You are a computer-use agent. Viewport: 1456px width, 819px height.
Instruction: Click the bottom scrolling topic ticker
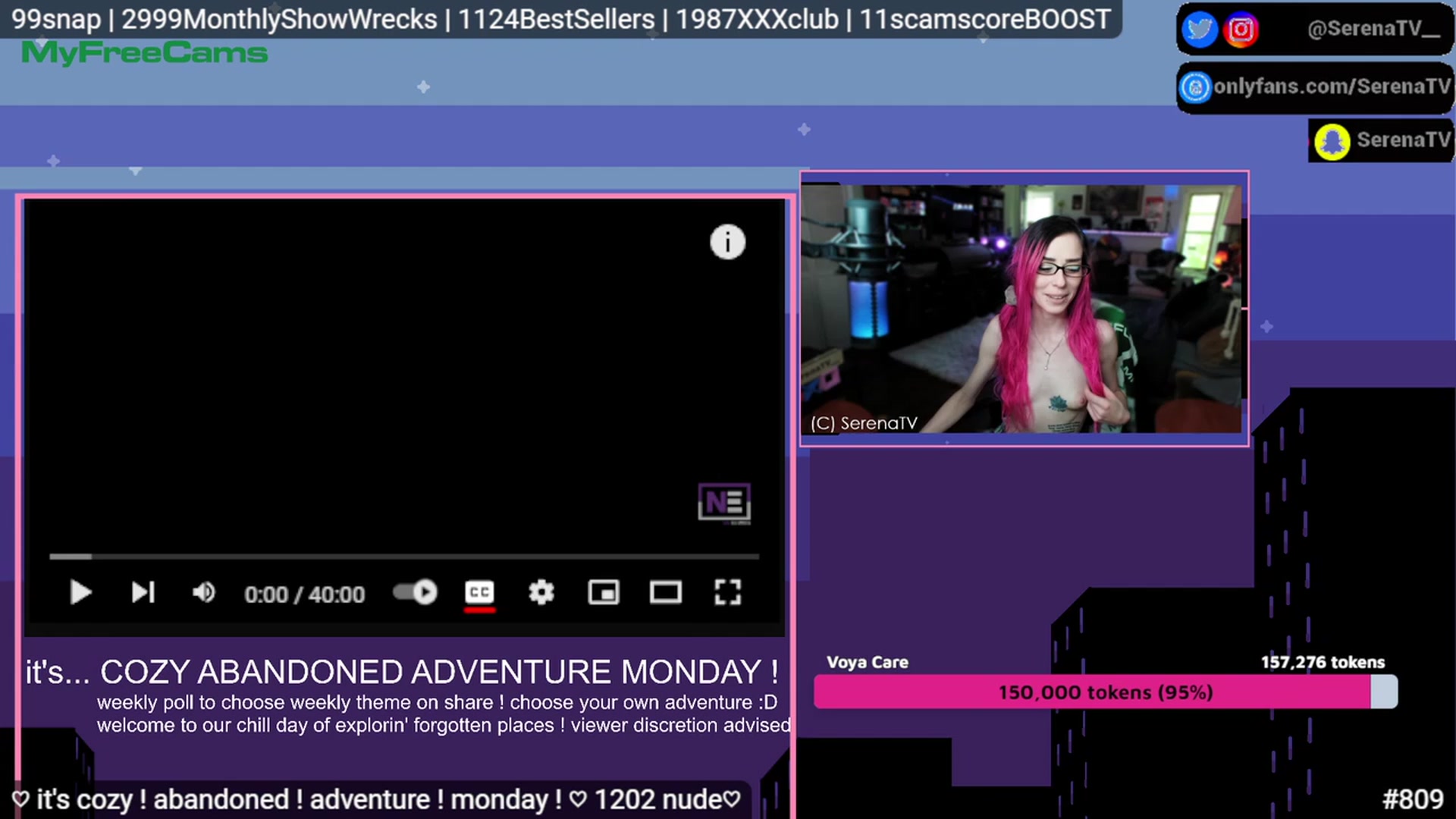coord(376,799)
